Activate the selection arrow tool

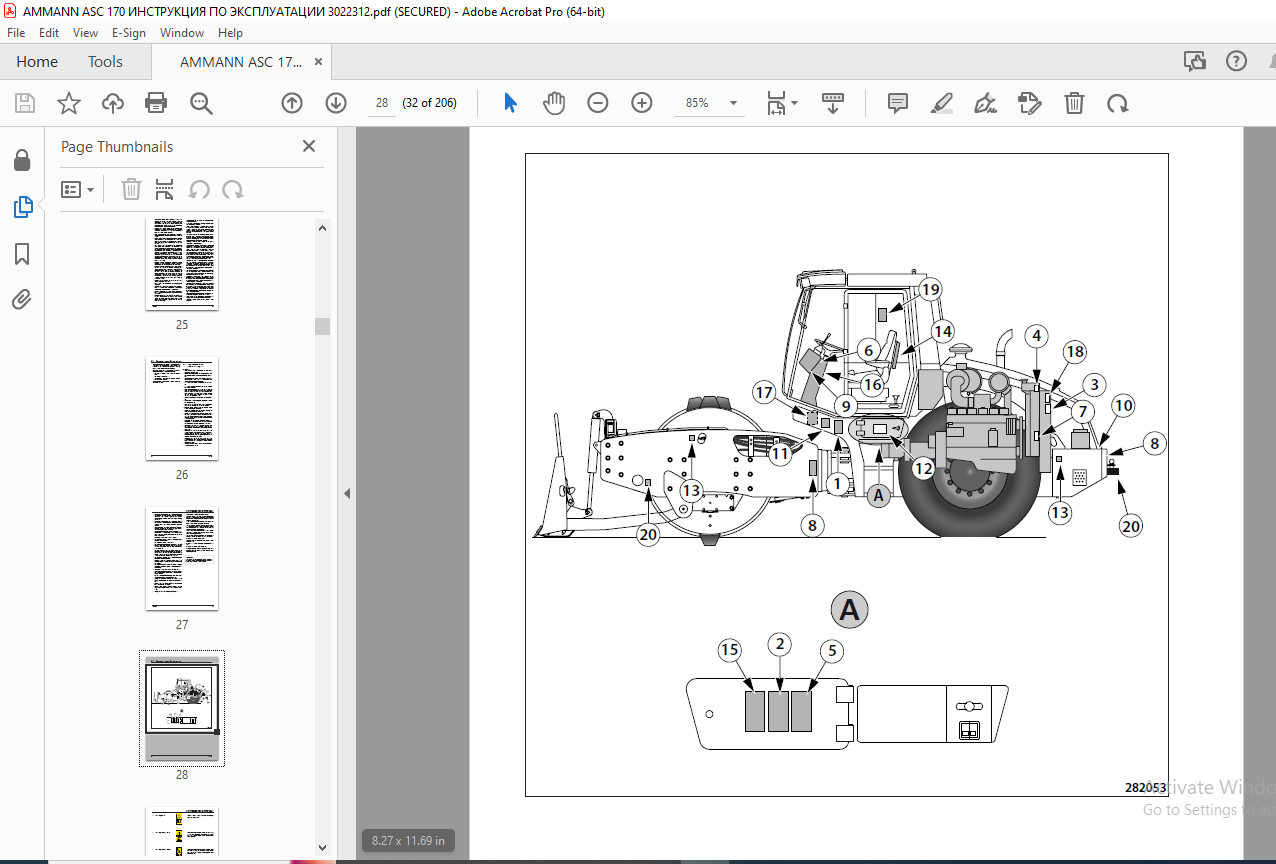tap(510, 103)
